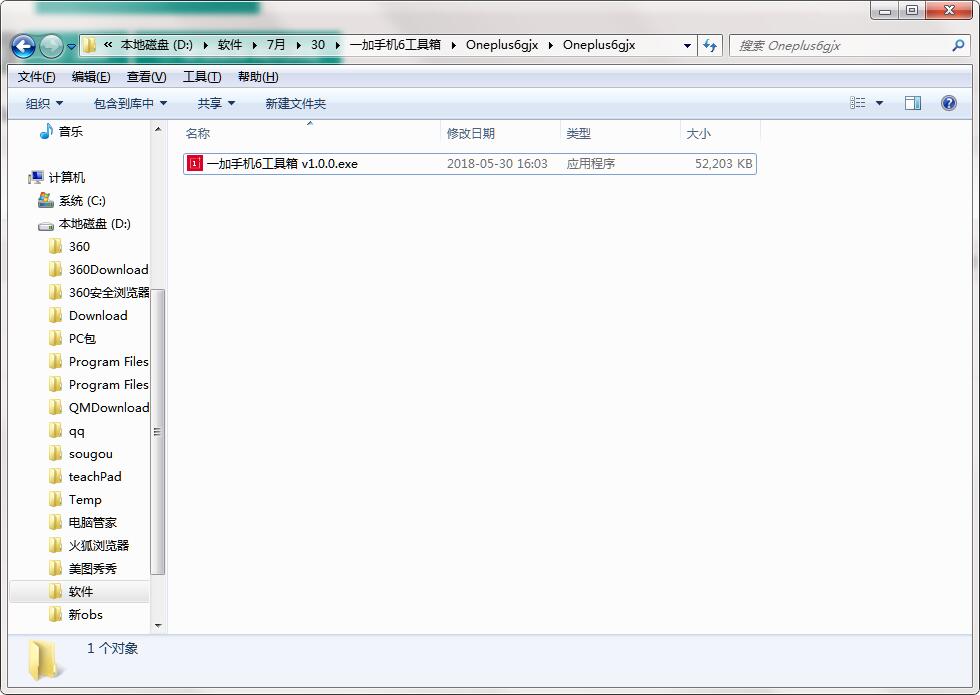This screenshot has width=980, height=695.
Task: Click the navigation pane scroll down arrow
Action: pos(158,626)
